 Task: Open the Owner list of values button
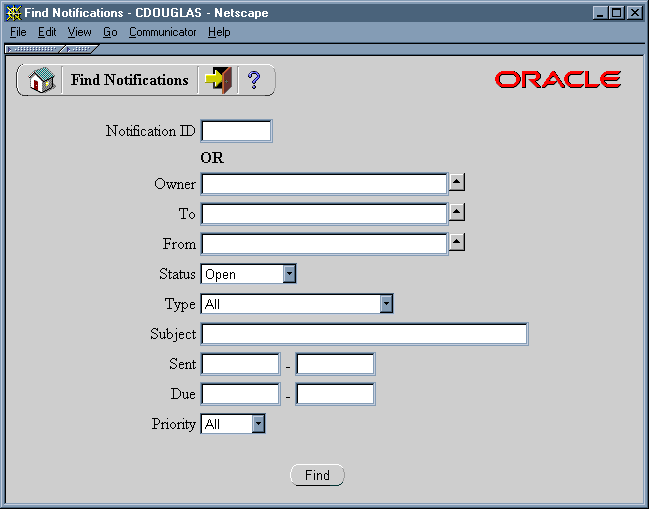[x=457, y=182]
